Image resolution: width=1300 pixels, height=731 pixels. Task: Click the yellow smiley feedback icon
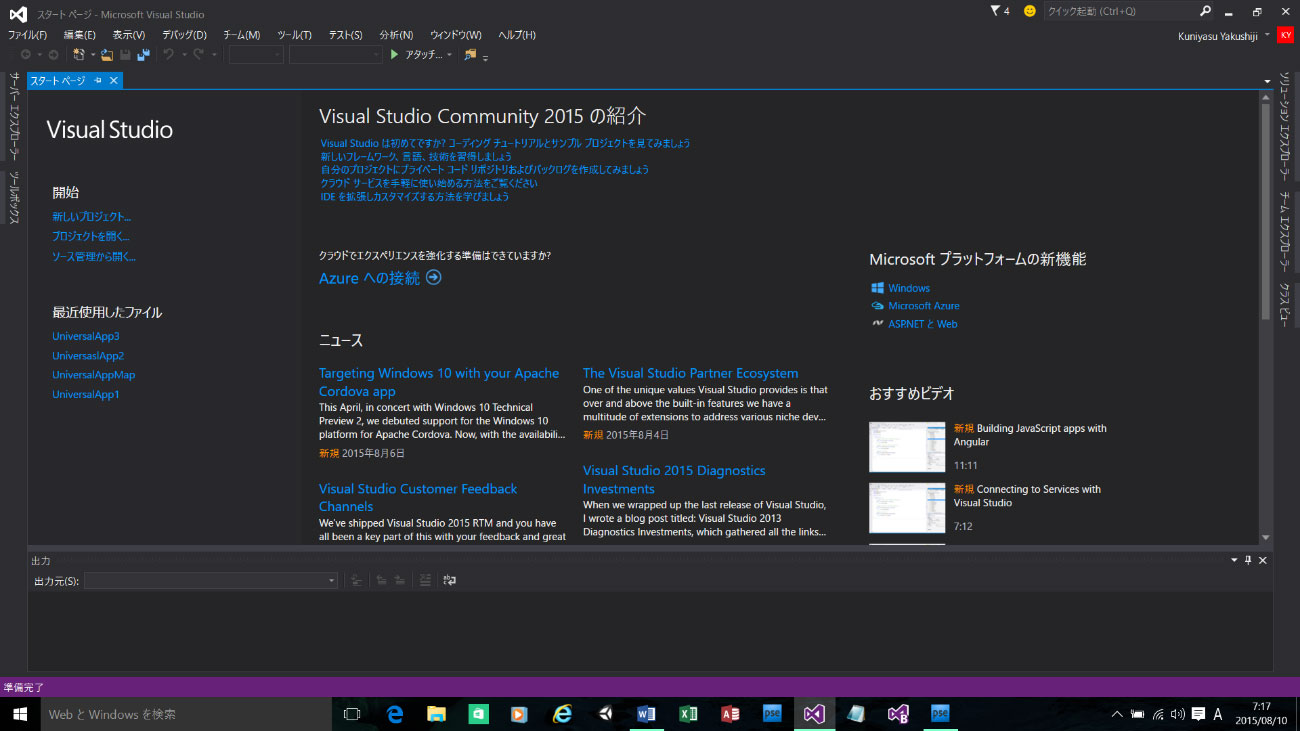(x=1029, y=11)
